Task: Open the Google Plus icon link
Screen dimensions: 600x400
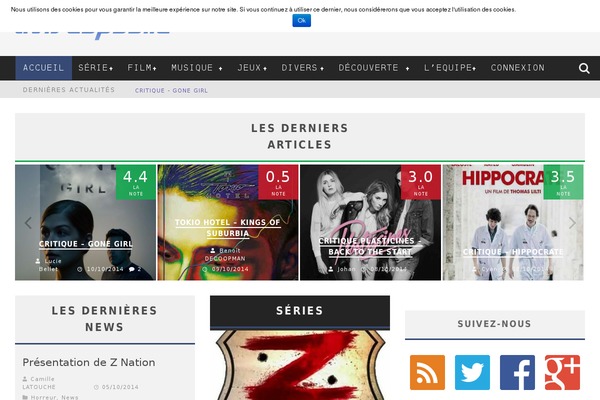Action: 562,372
